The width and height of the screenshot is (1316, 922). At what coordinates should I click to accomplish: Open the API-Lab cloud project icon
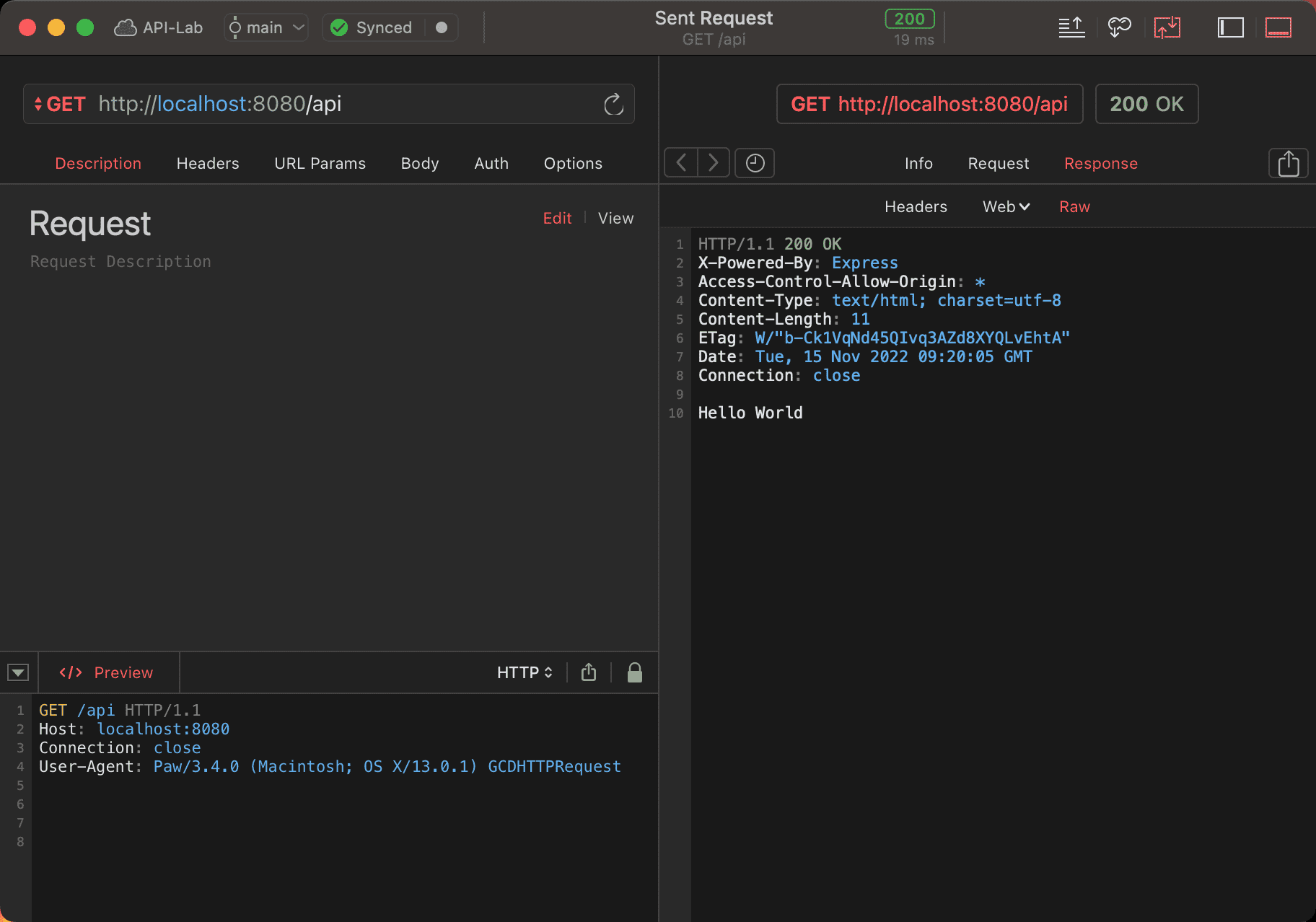(x=126, y=27)
